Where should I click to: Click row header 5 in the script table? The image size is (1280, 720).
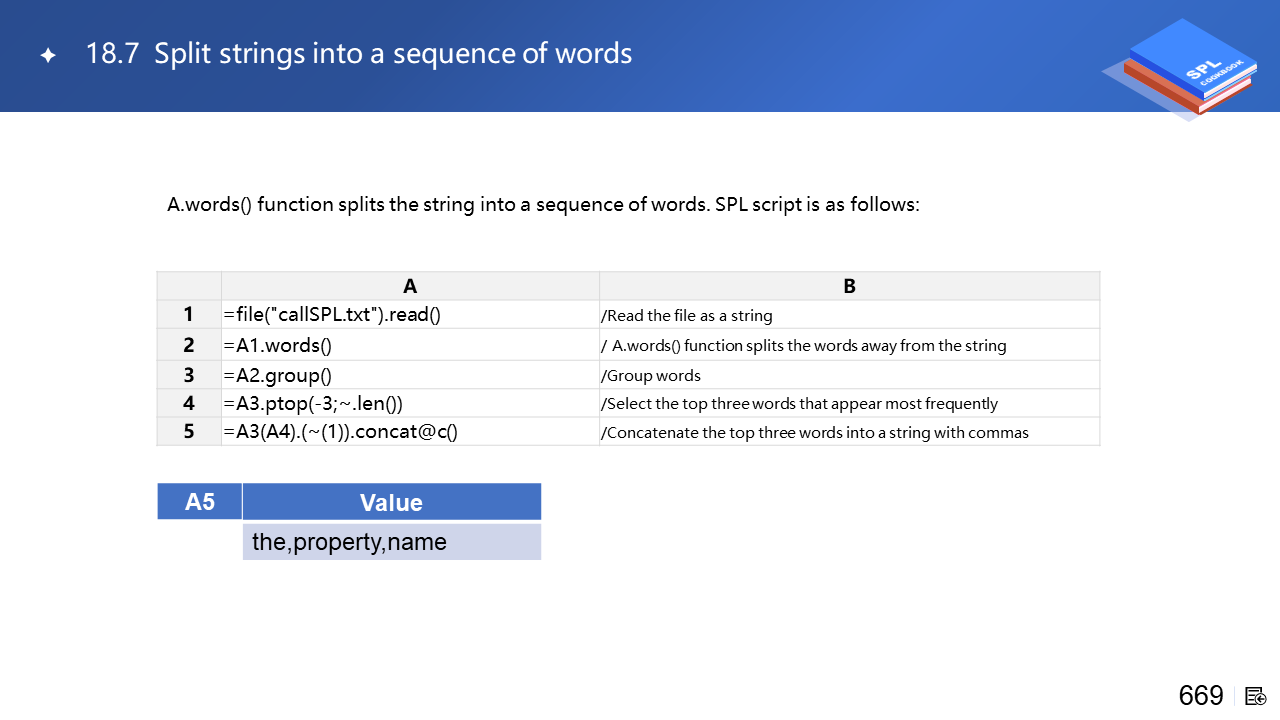pos(189,432)
